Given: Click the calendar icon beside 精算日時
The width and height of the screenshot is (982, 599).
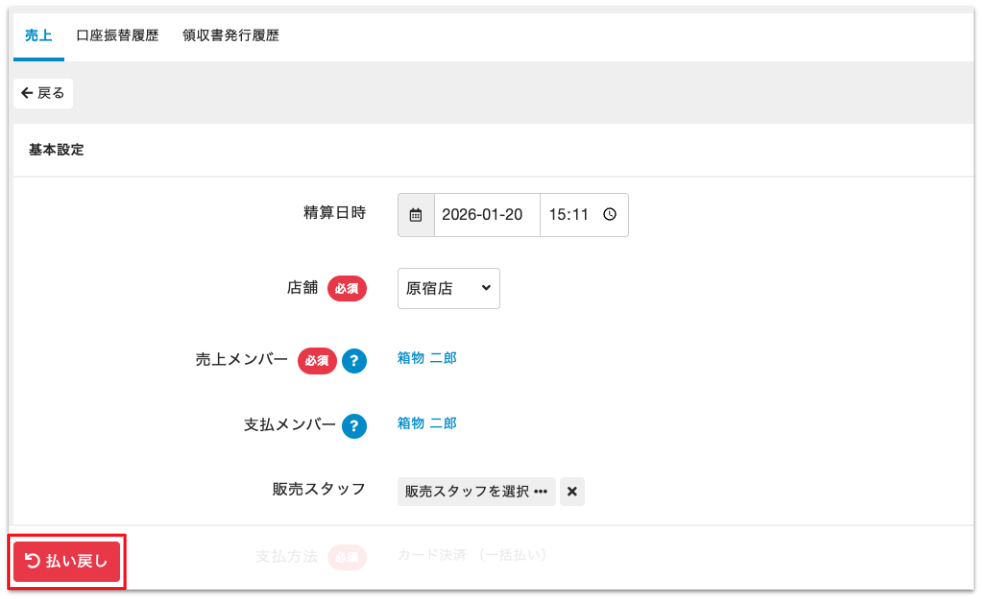Looking at the screenshot, I should pos(416,215).
